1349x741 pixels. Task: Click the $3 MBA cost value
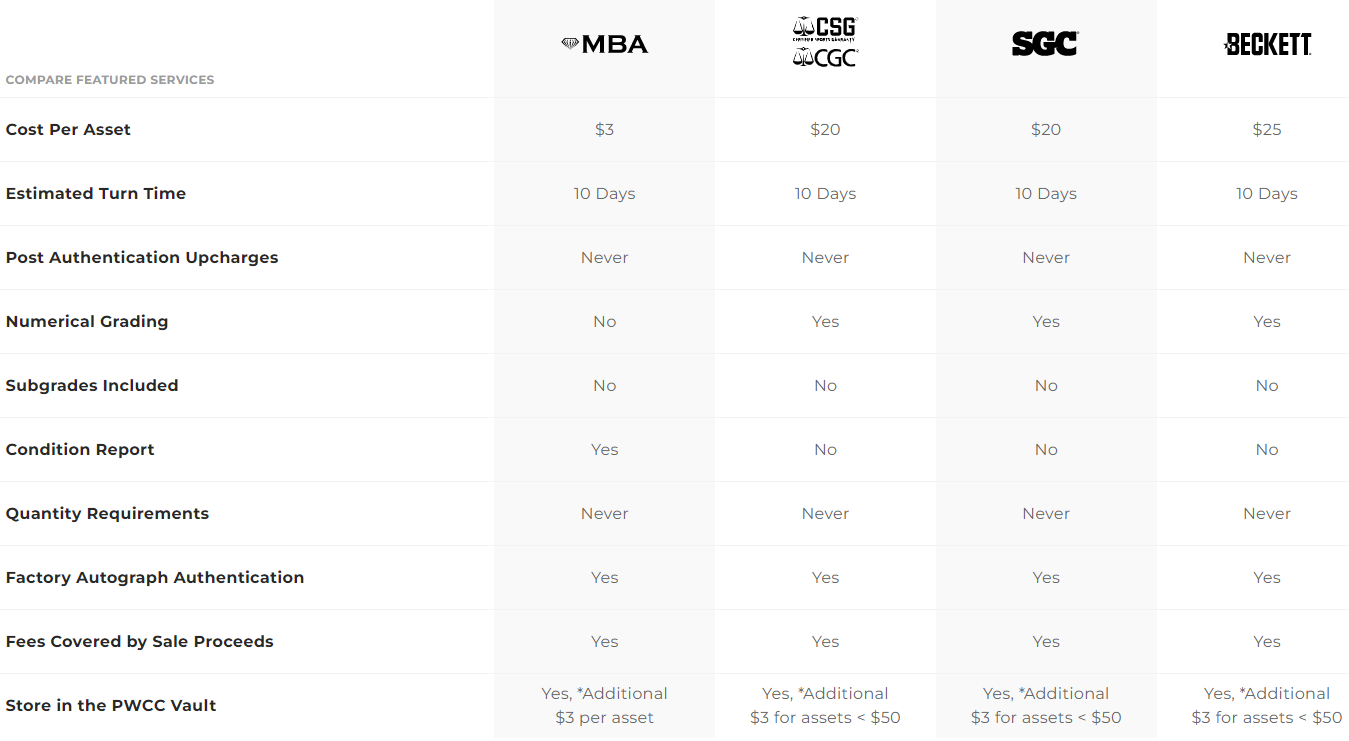click(604, 129)
